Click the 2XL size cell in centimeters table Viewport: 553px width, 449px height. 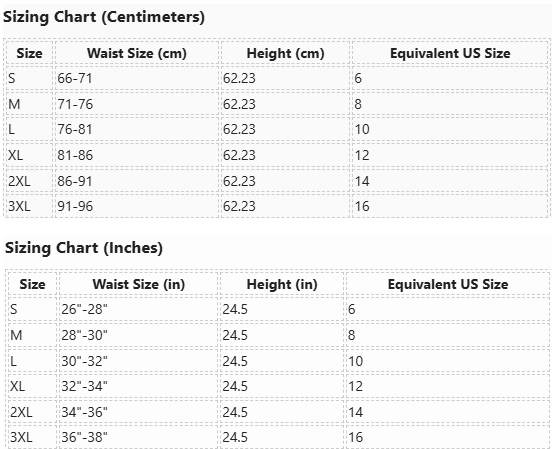tap(29, 181)
